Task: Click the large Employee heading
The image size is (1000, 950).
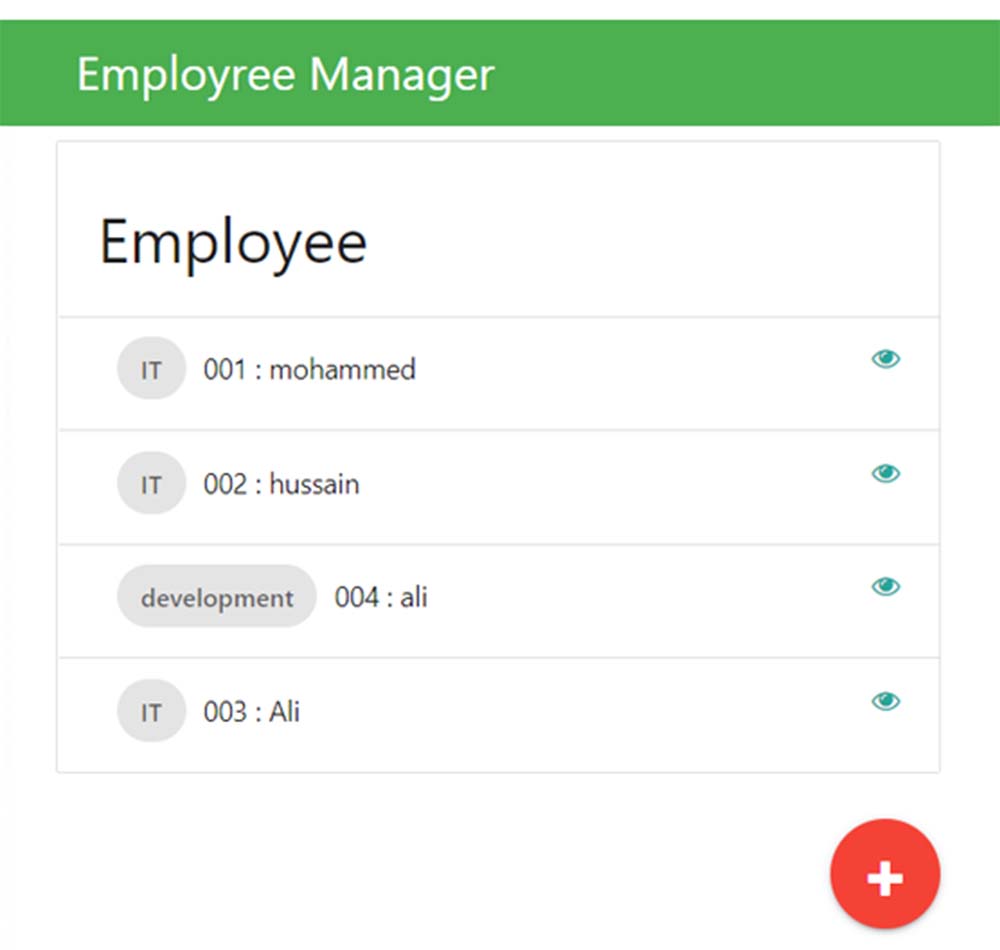Action: tap(233, 242)
